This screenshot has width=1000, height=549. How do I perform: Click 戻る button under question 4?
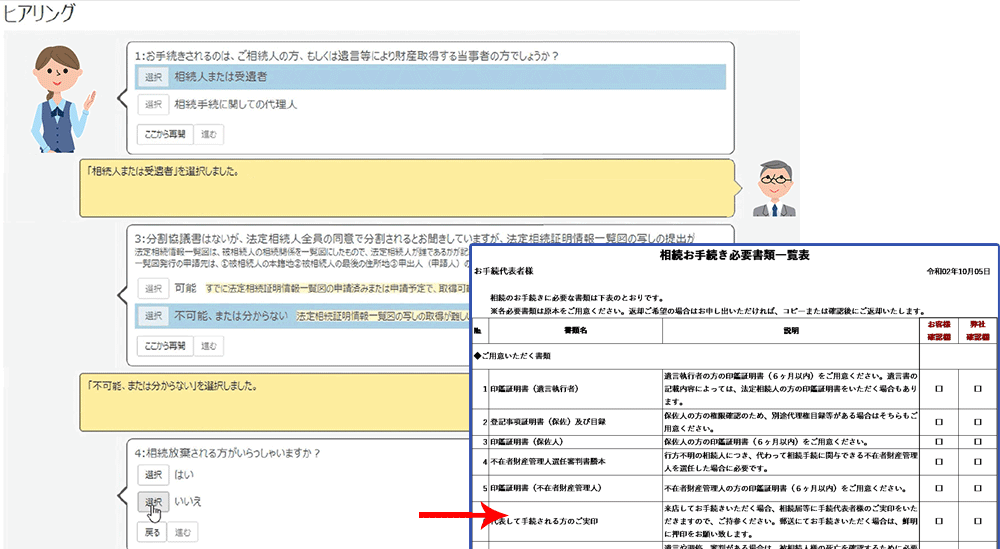(149, 531)
